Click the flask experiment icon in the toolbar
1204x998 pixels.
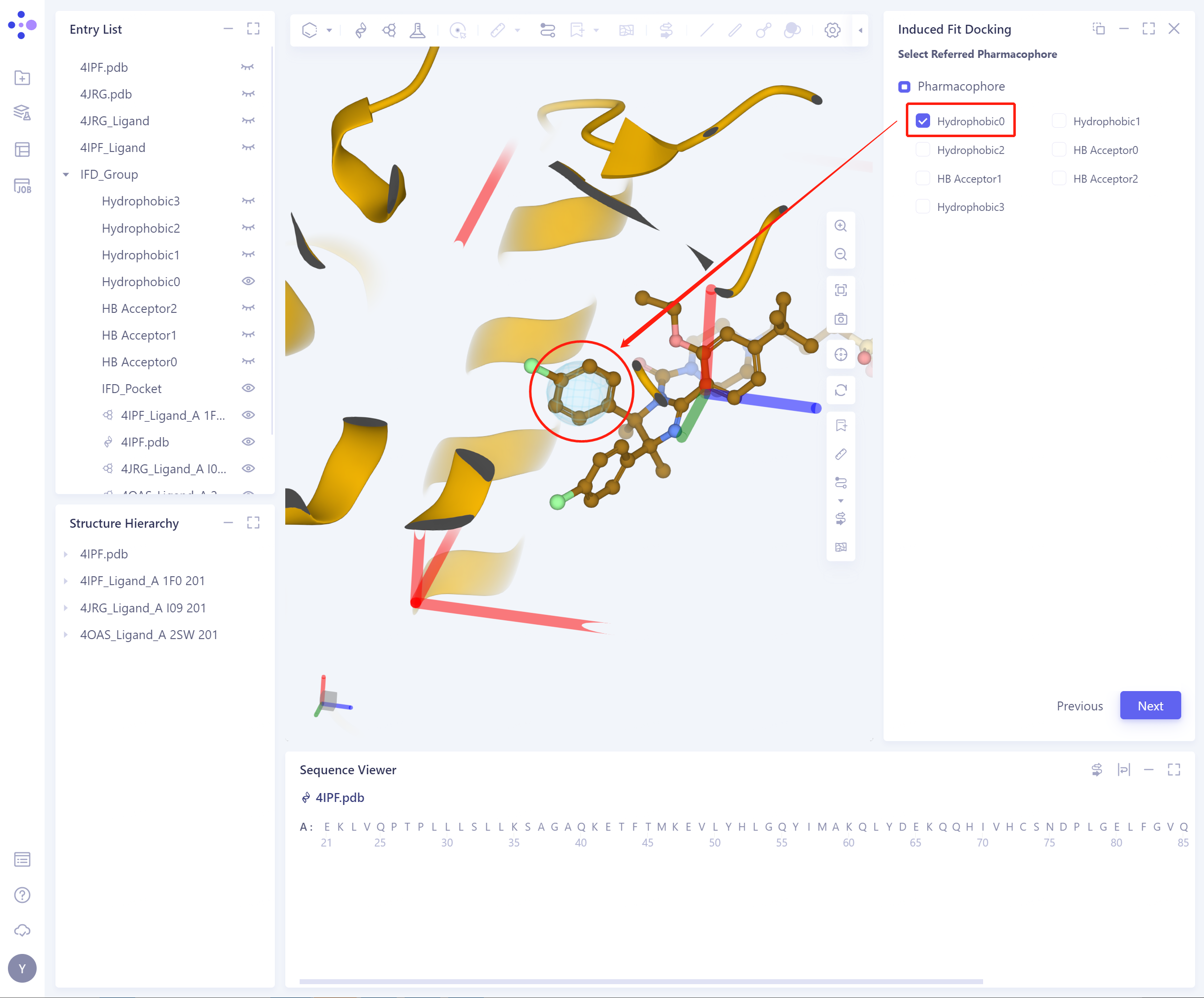point(418,30)
